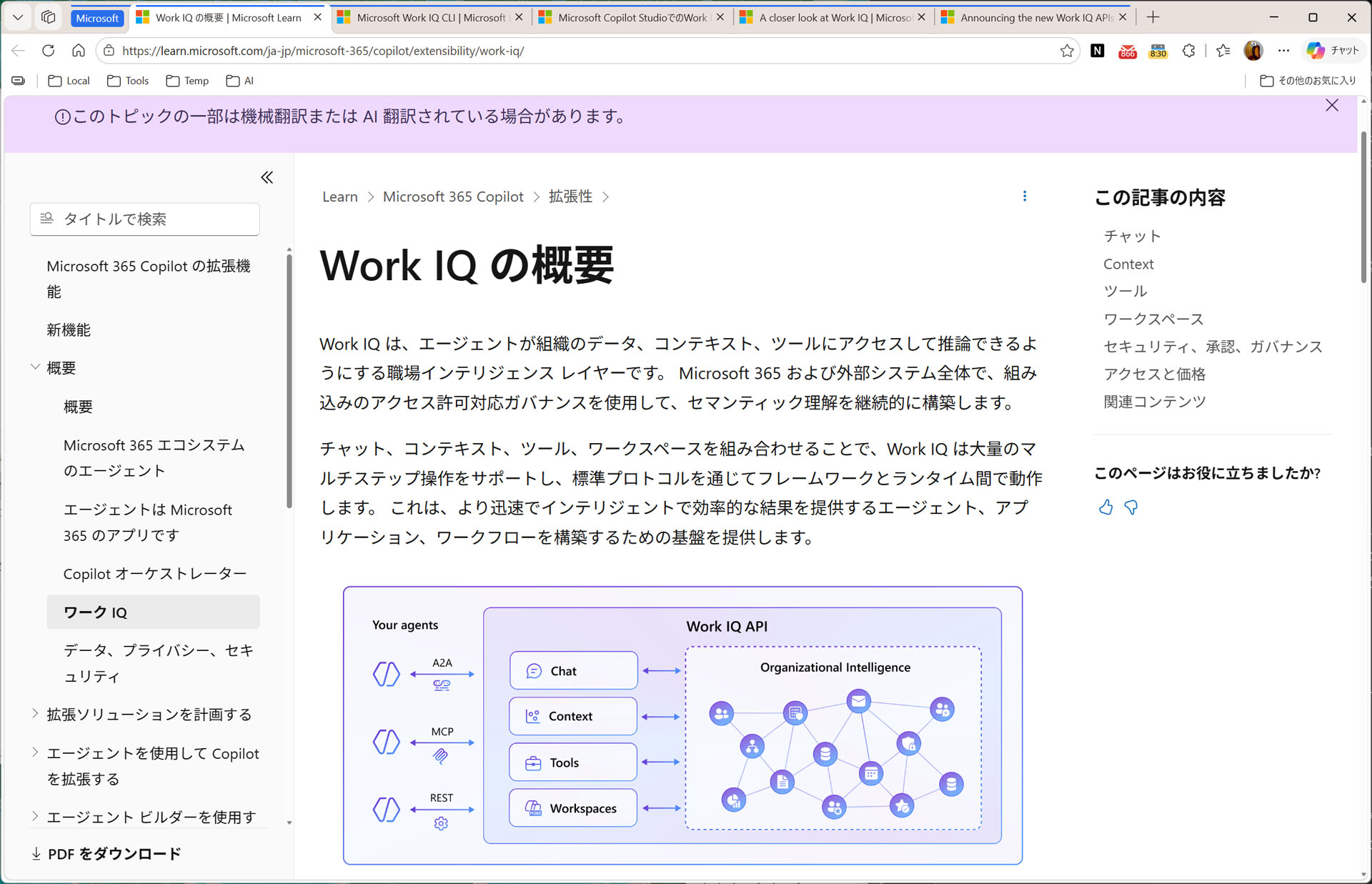Open the Work IQ API architecture diagram

[x=682, y=725]
